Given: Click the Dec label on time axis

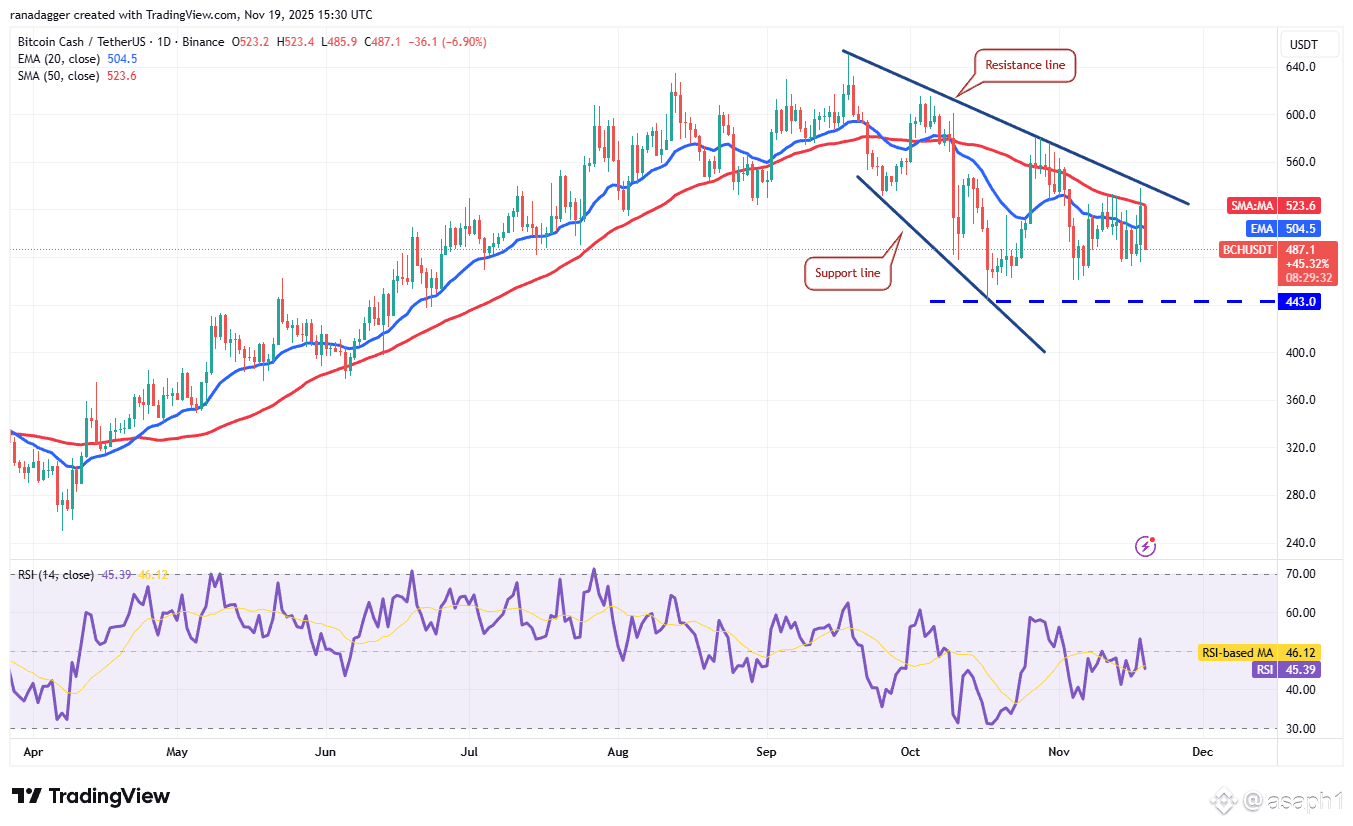Looking at the screenshot, I should pos(1202,751).
